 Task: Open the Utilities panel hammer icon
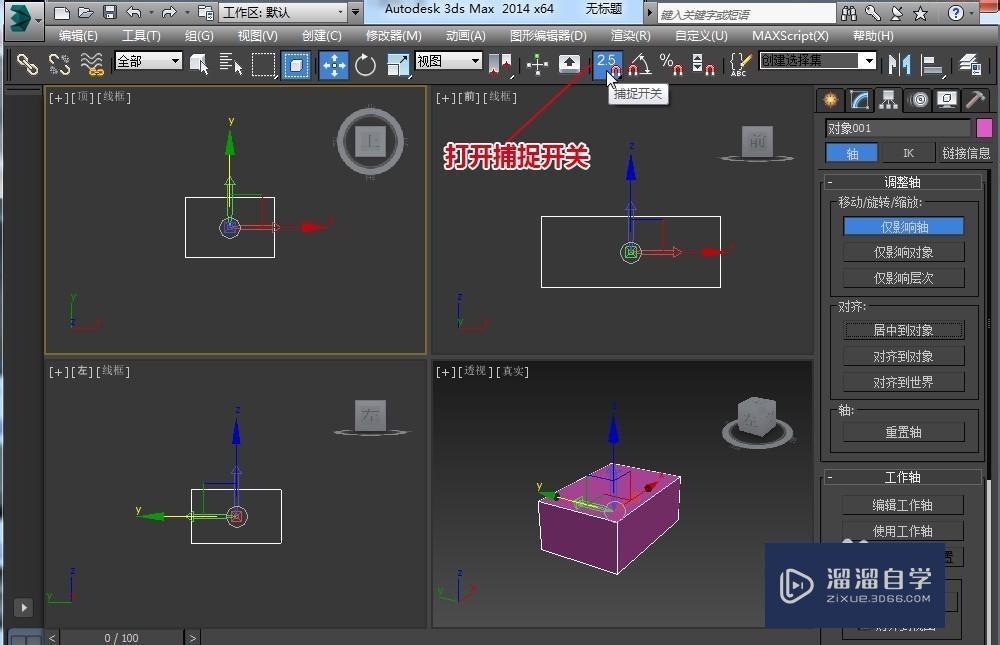coord(973,99)
